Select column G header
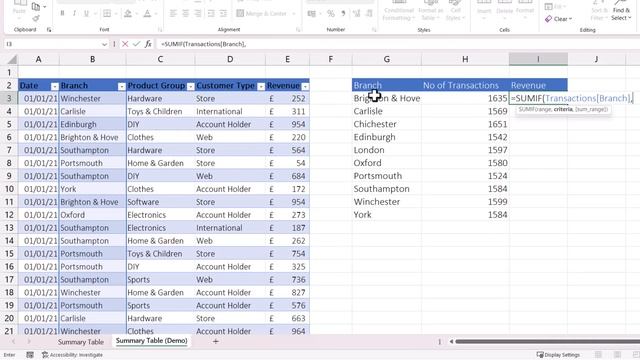The image size is (640, 360). point(387,59)
